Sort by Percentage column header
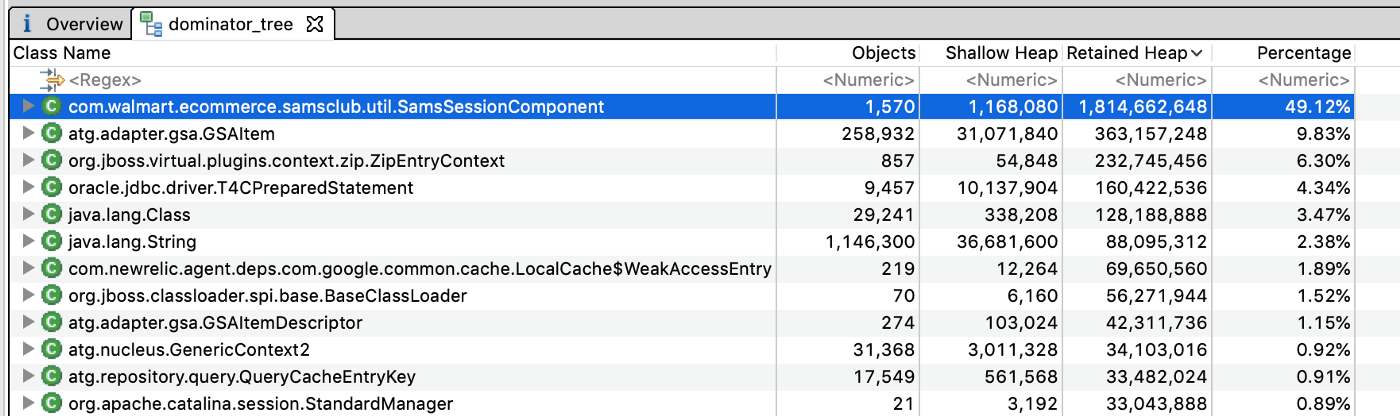Image resolution: width=1400 pixels, height=416 pixels. coord(1303,53)
